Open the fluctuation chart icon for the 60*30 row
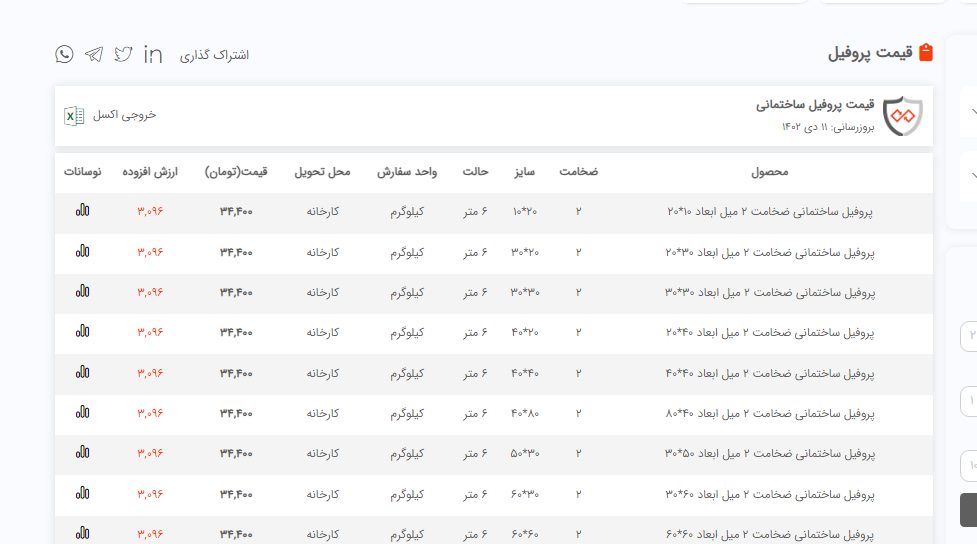This screenshot has width=977, height=544. [83, 493]
